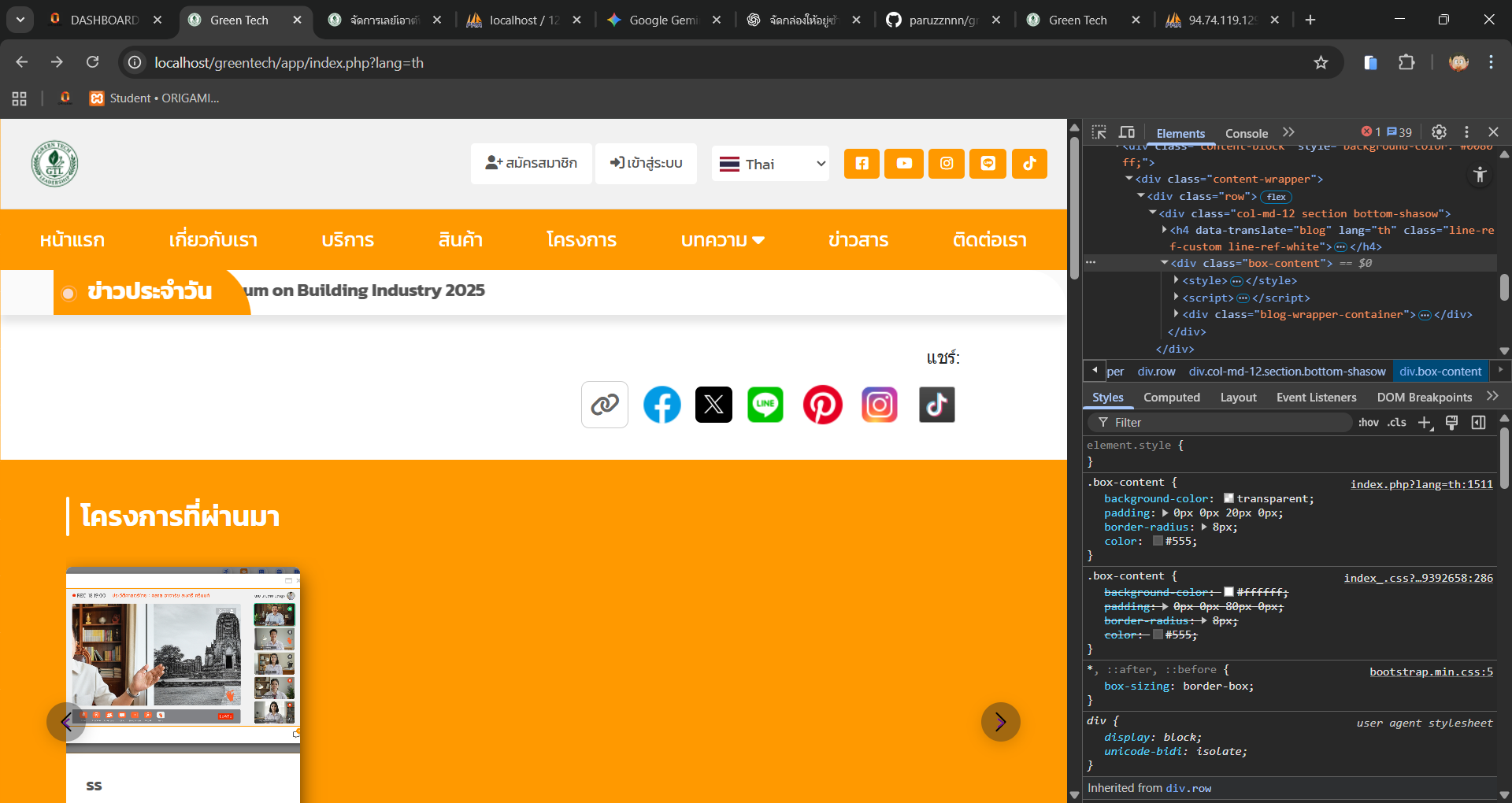The image size is (1512, 803).
Task: Click the copy link share icon
Action: [x=604, y=405]
